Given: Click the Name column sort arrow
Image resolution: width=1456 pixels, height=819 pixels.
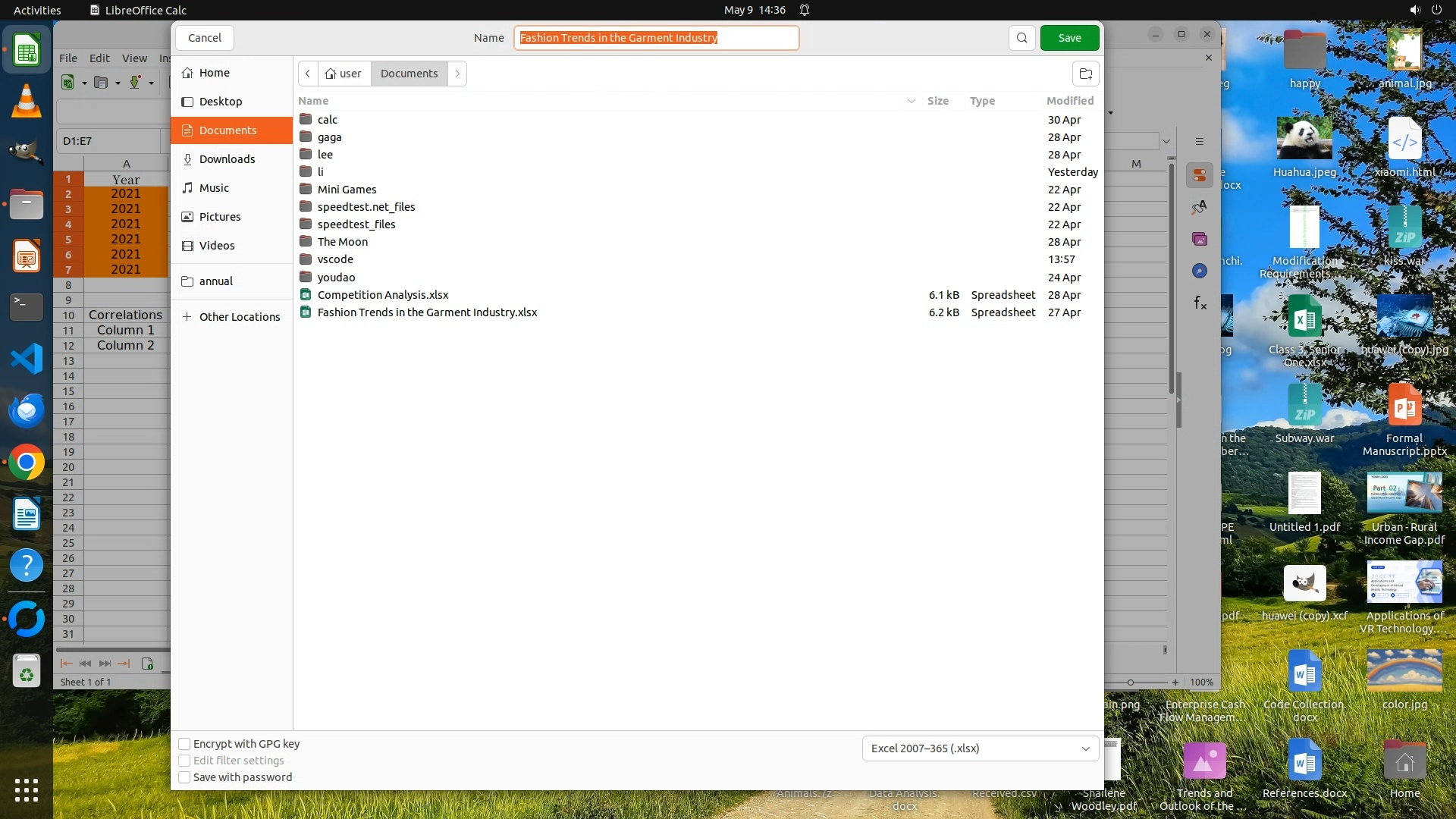Looking at the screenshot, I should tap(911, 101).
